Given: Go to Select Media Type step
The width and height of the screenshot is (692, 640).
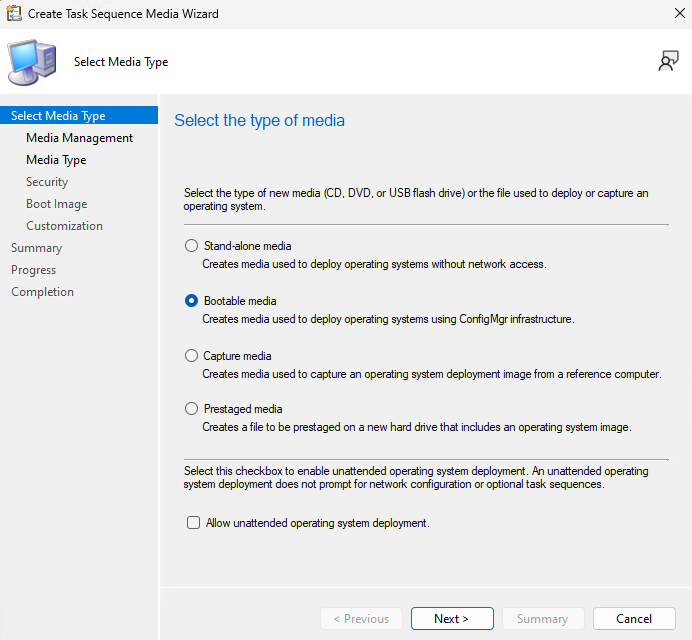Looking at the screenshot, I should (x=58, y=116).
